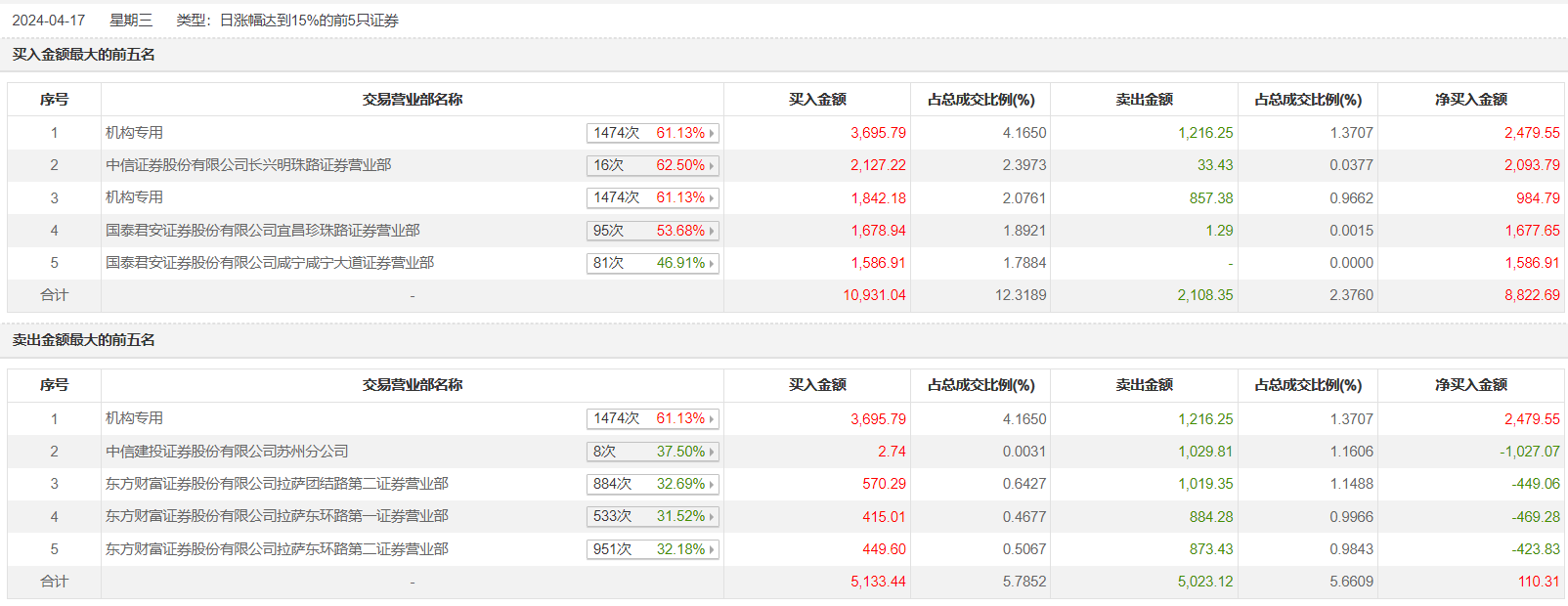Open 东方财富拉萨东环路第一证券营业部 link
Viewport: 1568px width, 606px height.
coord(277,516)
